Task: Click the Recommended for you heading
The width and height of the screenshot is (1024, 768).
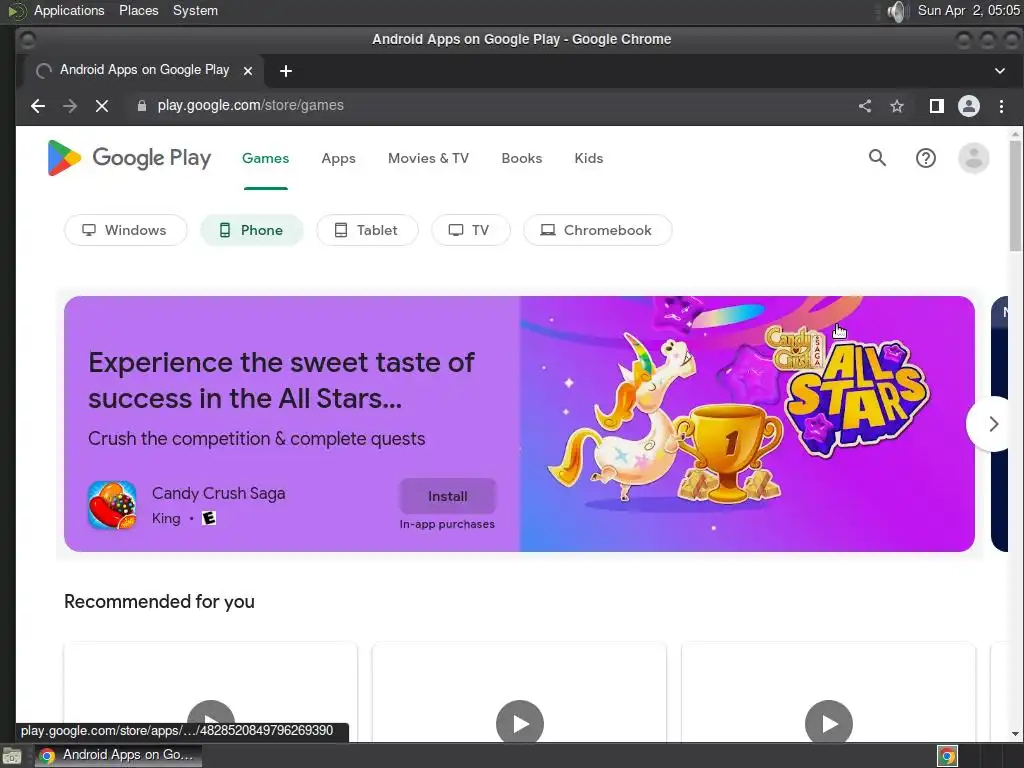Action: pyautogui.click(x=159, y=601)
